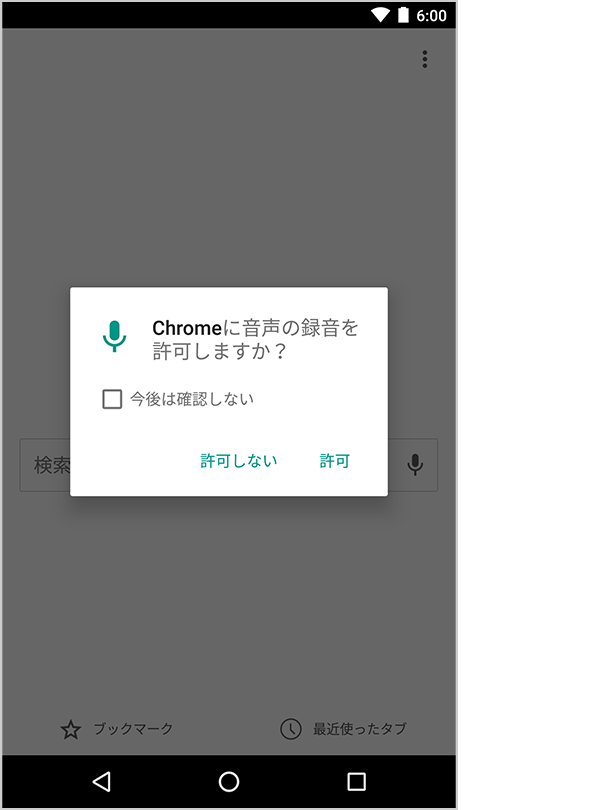Tap the Android home circle button
The image size is (596, 810).
[229, 782]
